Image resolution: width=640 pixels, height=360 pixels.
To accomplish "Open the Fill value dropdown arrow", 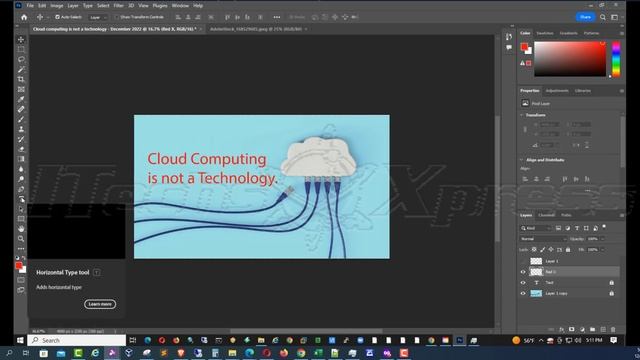I will pyautogui.click(x=603, y=249).
